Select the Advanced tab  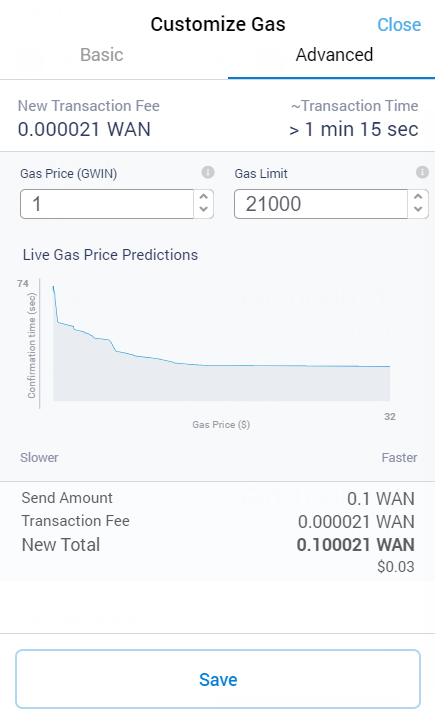tap(335, 55)
